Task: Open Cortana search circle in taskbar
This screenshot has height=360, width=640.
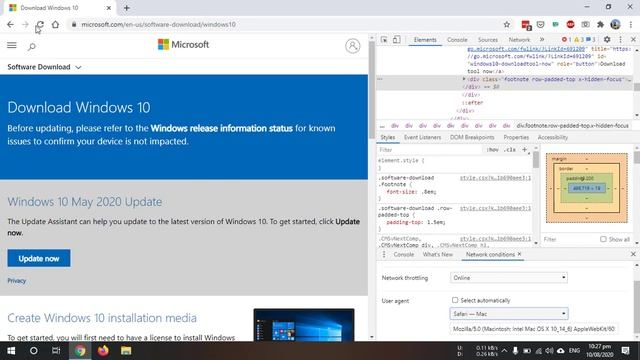Action: point(34,351)
